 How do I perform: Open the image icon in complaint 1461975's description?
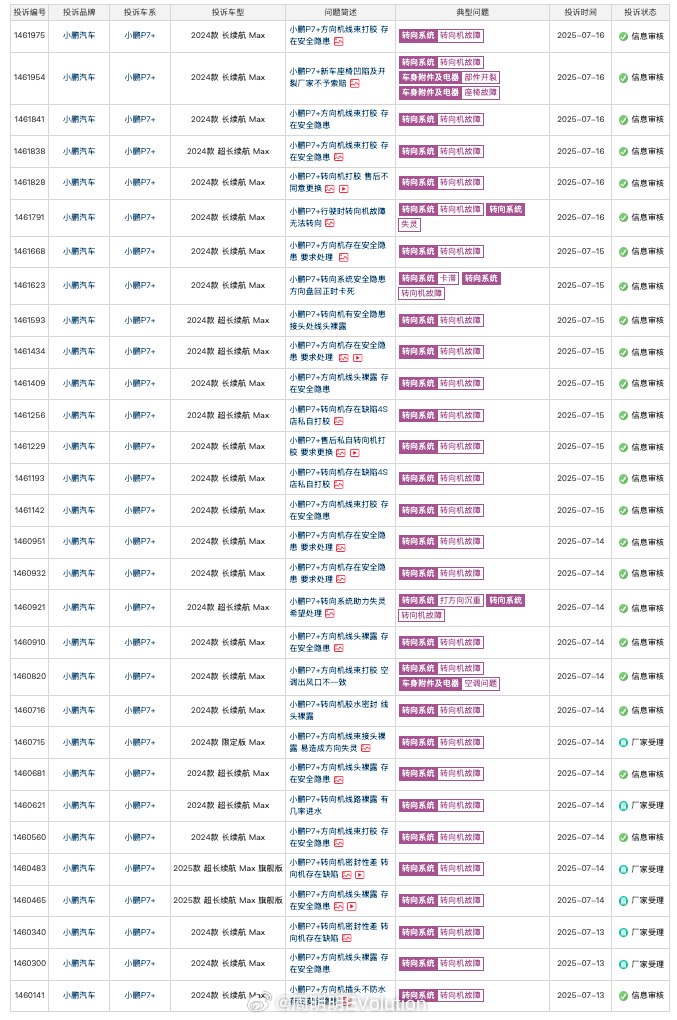[339, 42]
